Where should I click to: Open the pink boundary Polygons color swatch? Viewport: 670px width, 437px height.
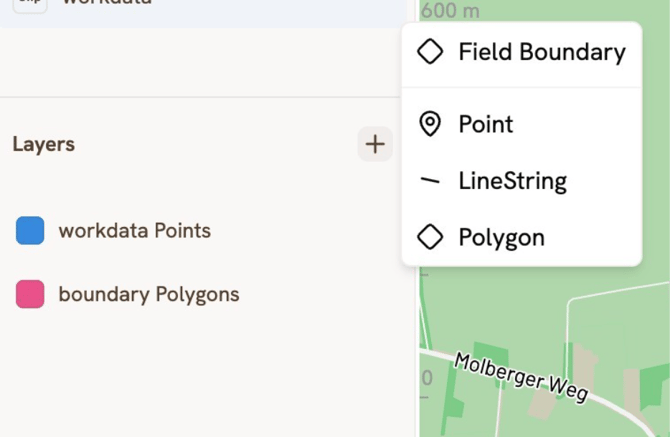click(30, 295)
